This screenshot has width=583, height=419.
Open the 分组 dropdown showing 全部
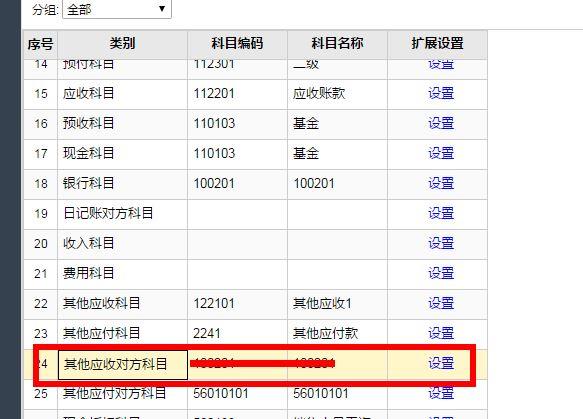coord(117,9)
